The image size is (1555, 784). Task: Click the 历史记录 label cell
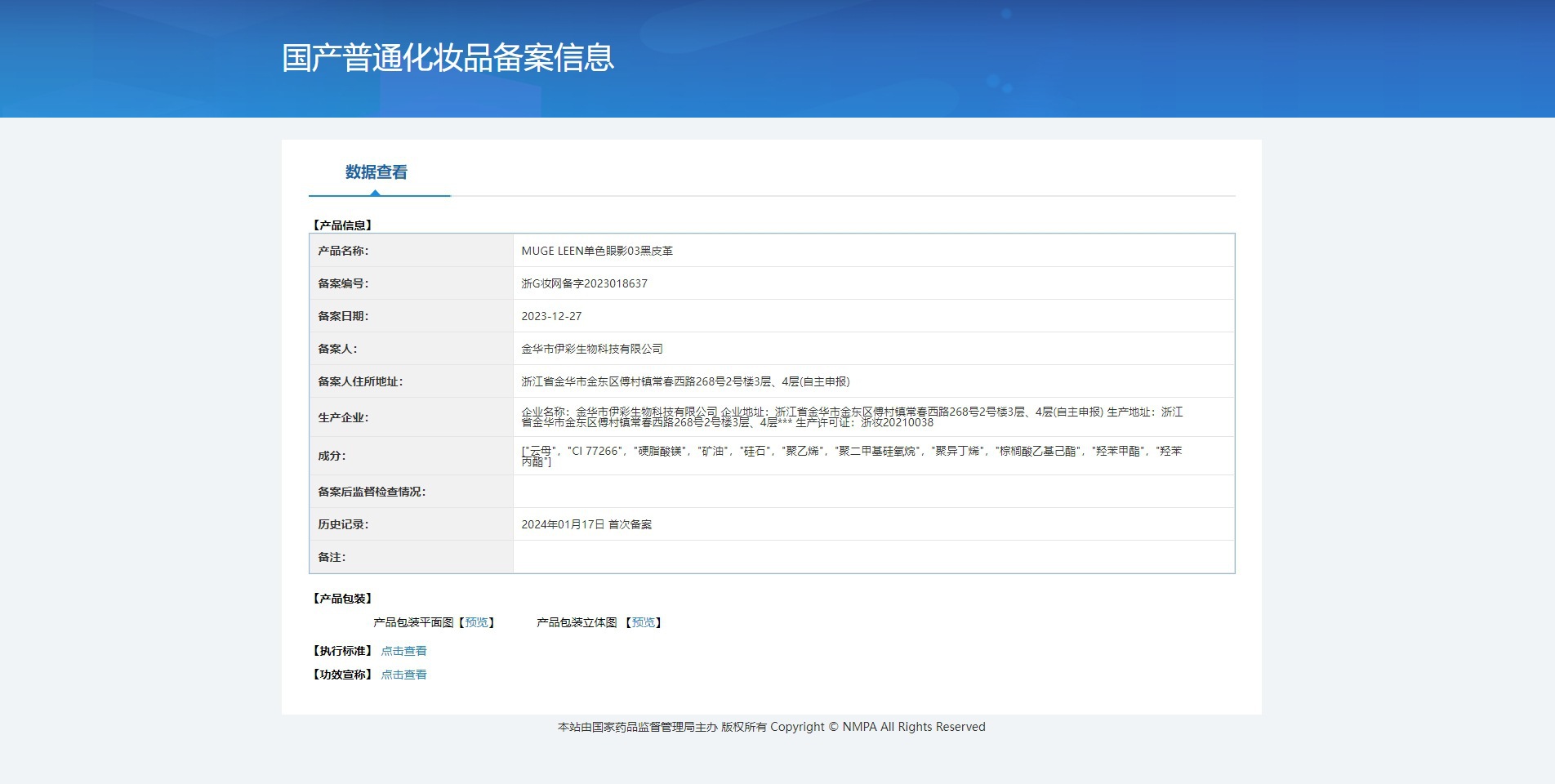[411, 524]
